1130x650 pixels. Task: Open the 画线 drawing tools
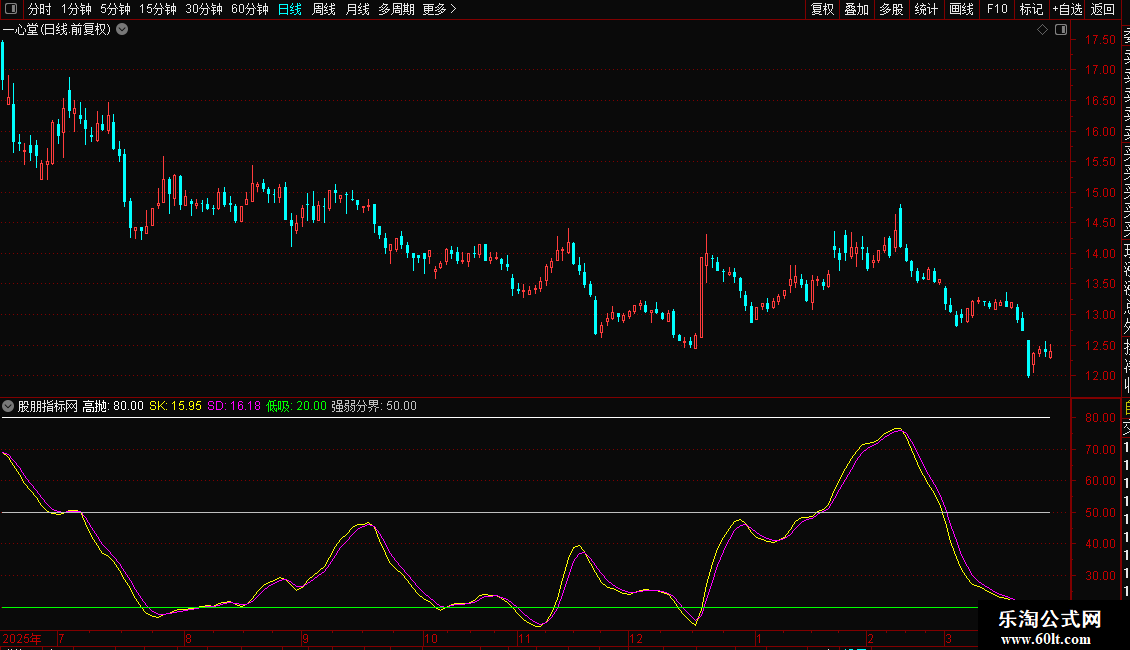click(961, 9)
